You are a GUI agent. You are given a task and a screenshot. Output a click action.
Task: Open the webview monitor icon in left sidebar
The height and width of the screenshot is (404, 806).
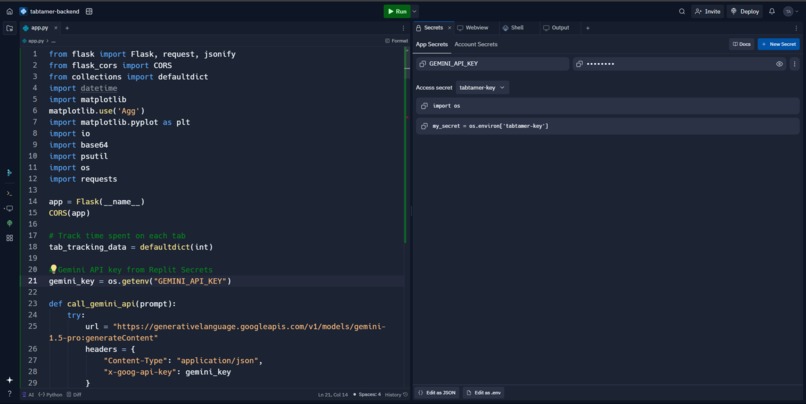9,208
